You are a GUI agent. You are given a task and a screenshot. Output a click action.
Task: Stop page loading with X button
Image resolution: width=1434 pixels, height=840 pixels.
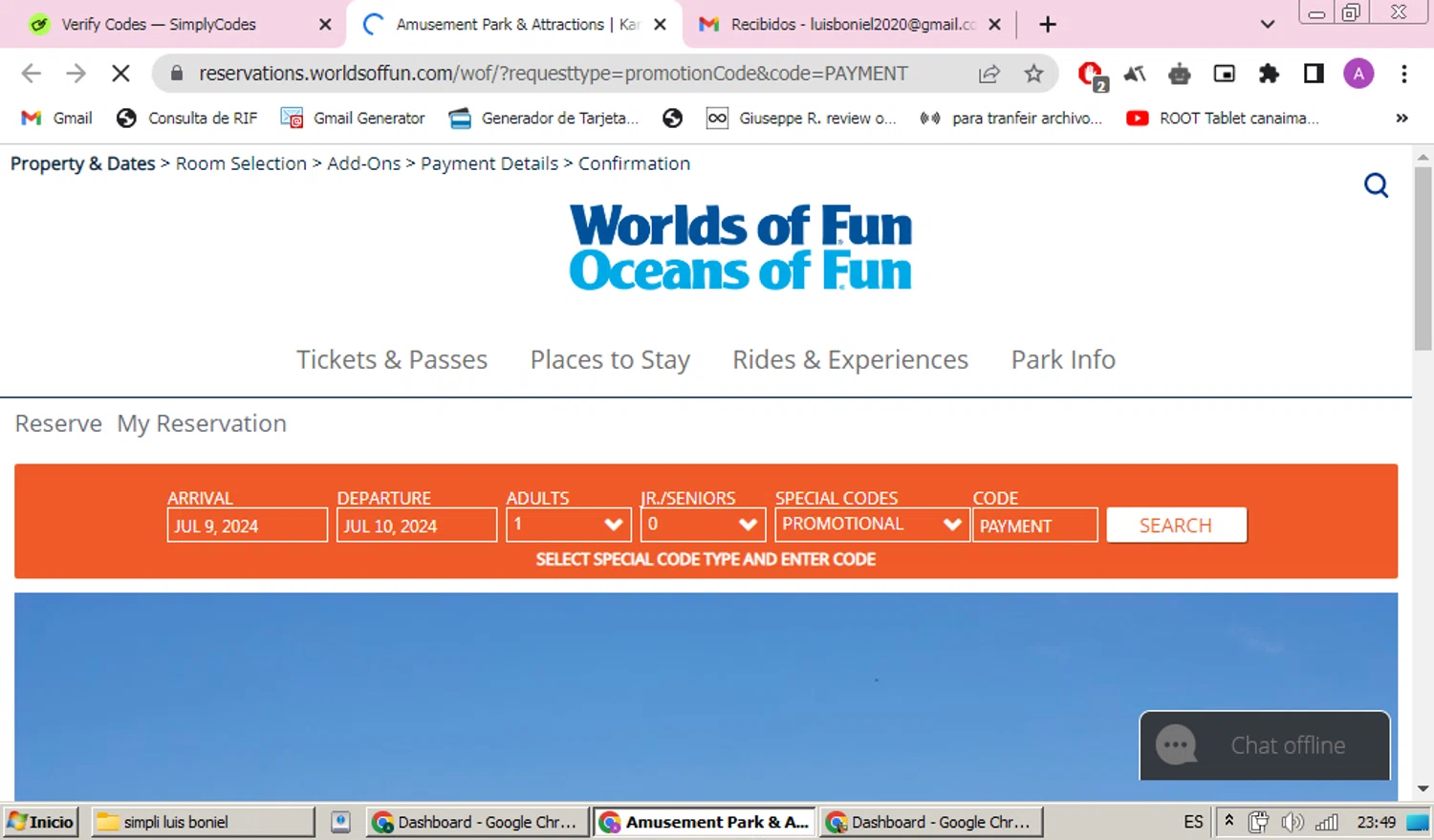[x=120, y=74]
